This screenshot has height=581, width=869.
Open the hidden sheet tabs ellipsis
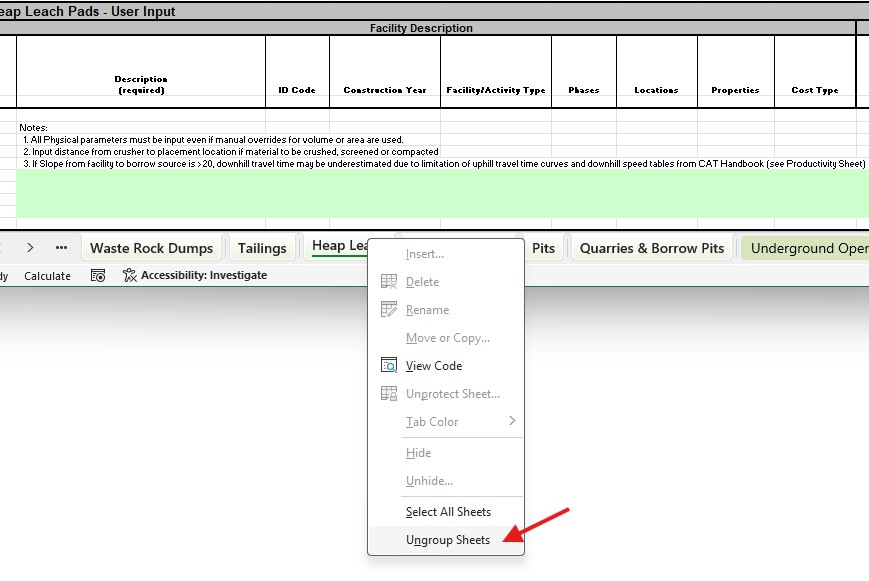(x=62, y=248)
